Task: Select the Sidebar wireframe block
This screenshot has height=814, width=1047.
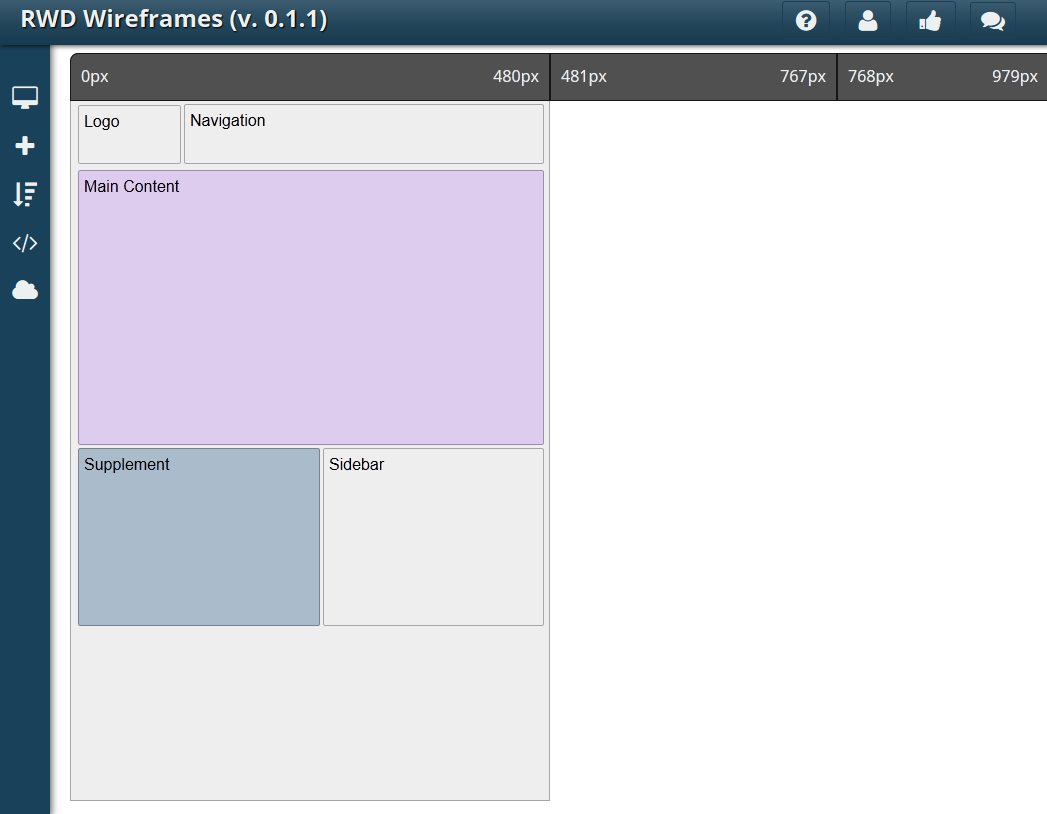Action: [x=433, y=537]
